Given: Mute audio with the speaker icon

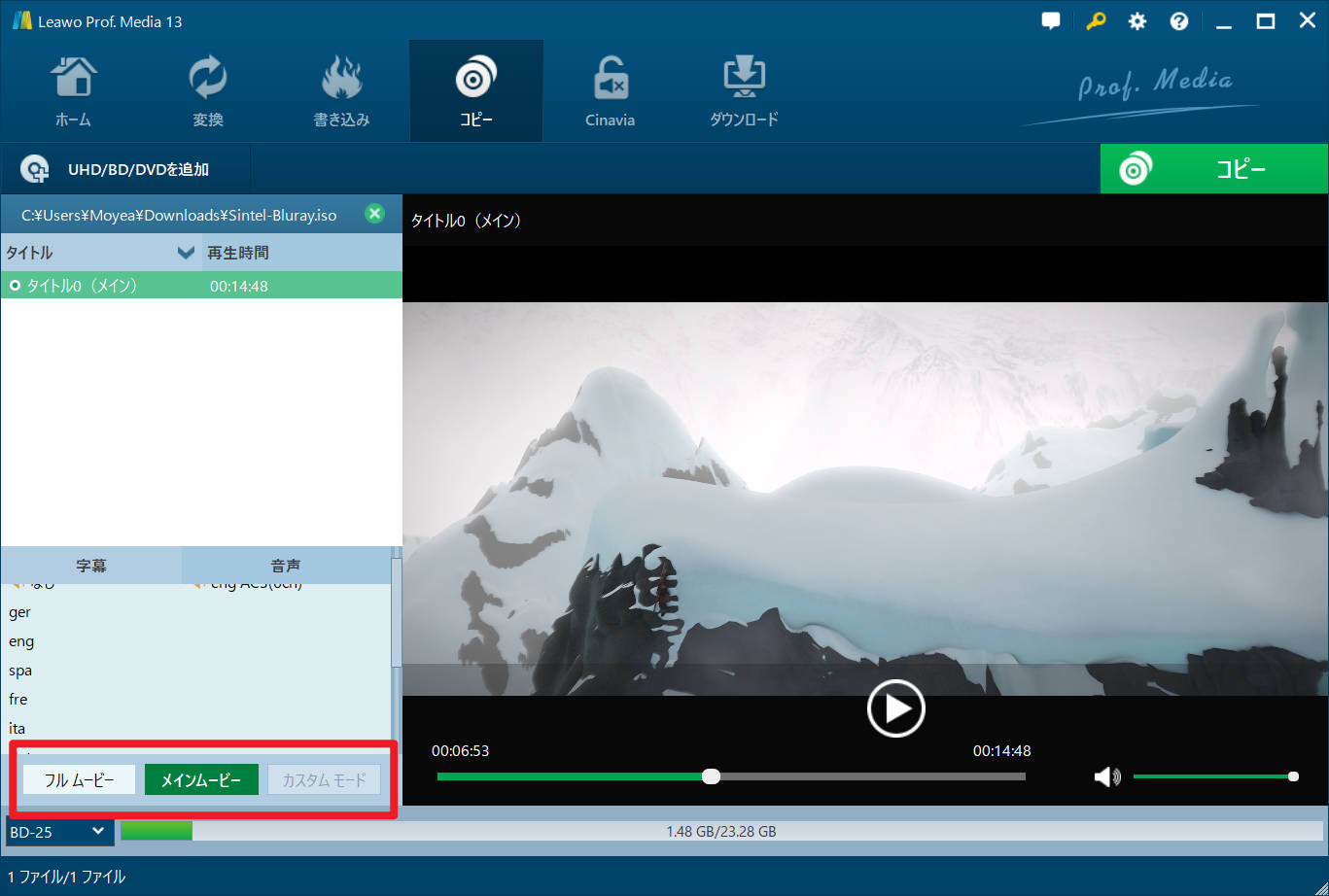Looking at the screenshot, I should [1106, 776].
